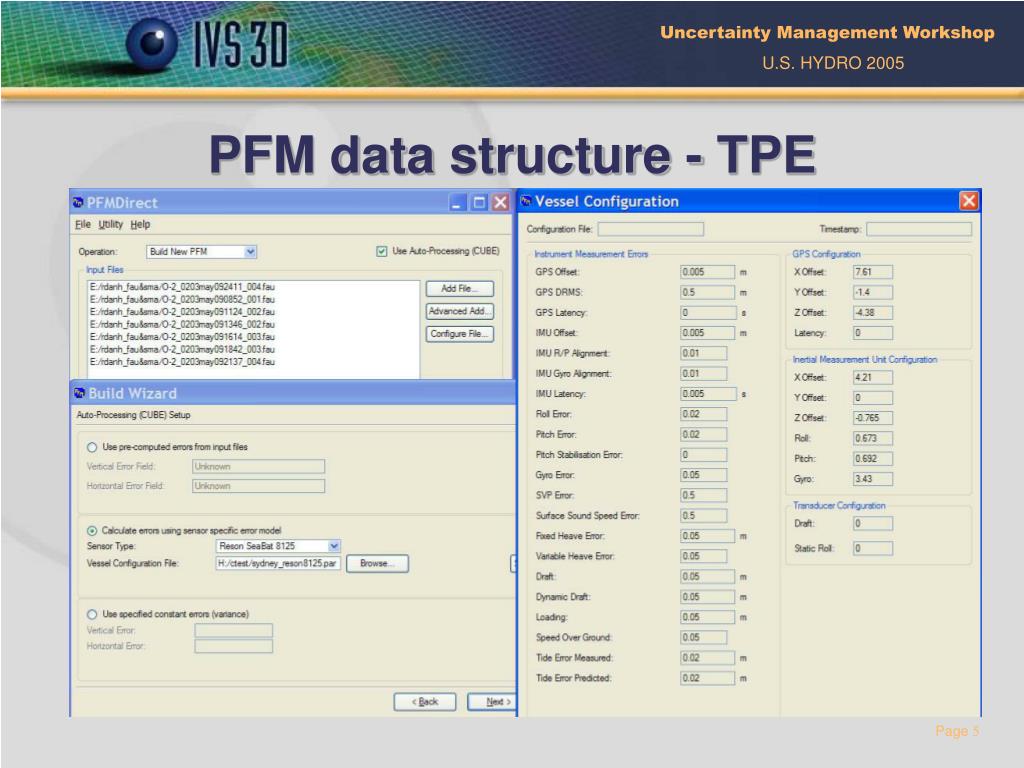The height and width of the screenshot is (768, 1024).
Task: Click the Transducer Static Roll field
Action: (872, 549)
